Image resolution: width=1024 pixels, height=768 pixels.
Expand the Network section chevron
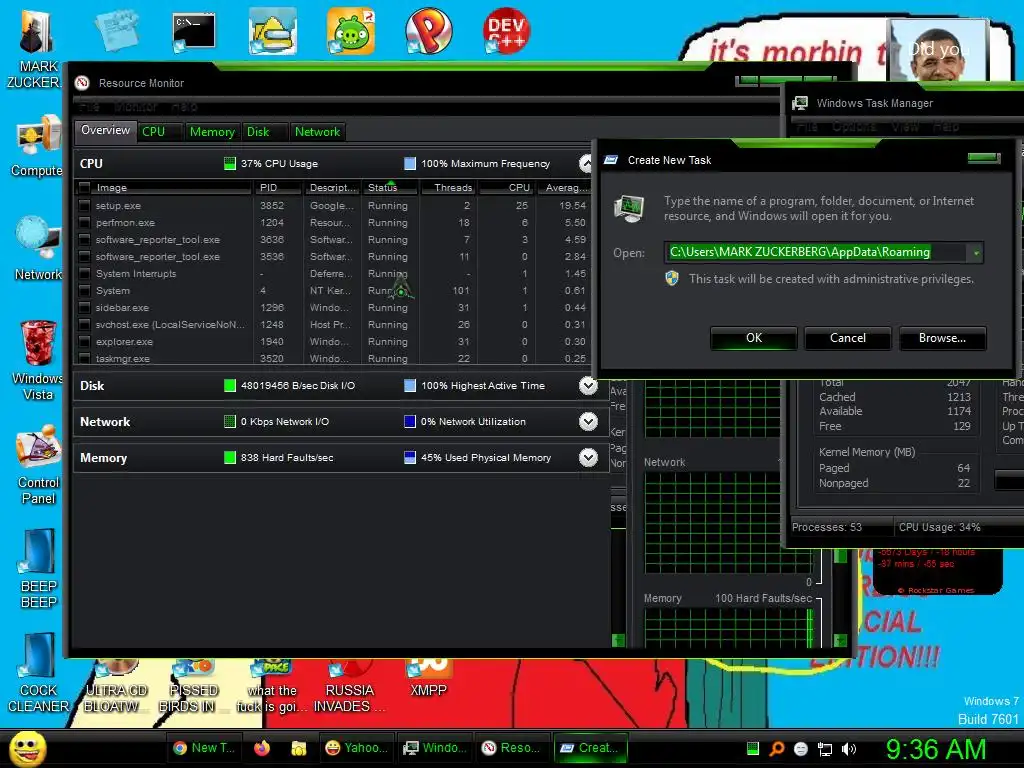click(588, 421)
